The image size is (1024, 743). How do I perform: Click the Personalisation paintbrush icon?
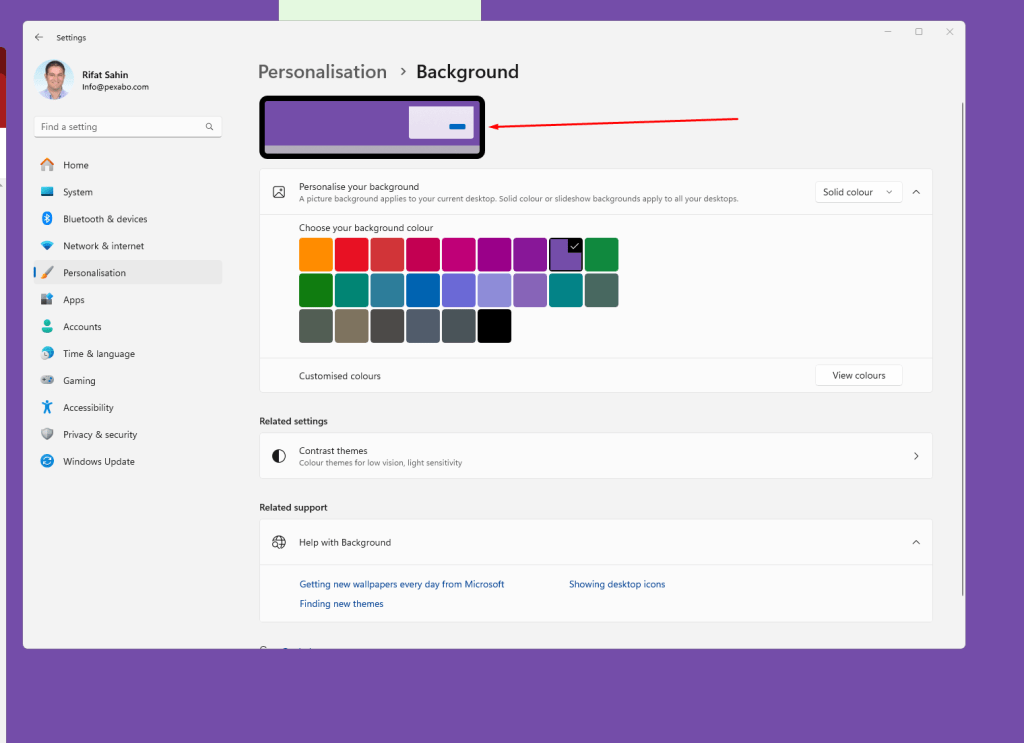click(x=47, y=272)
